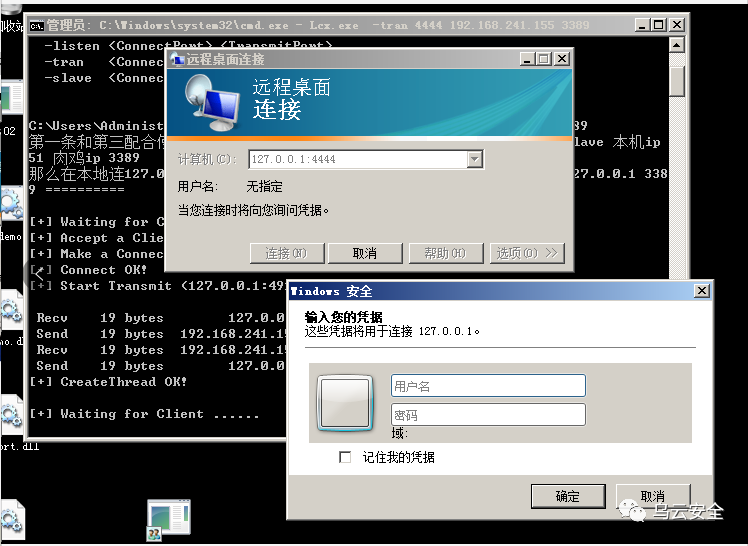This screenshot has height=546, width=748.
Task: Select the gear file icon above 'demo'
Action: click(10, 205)
